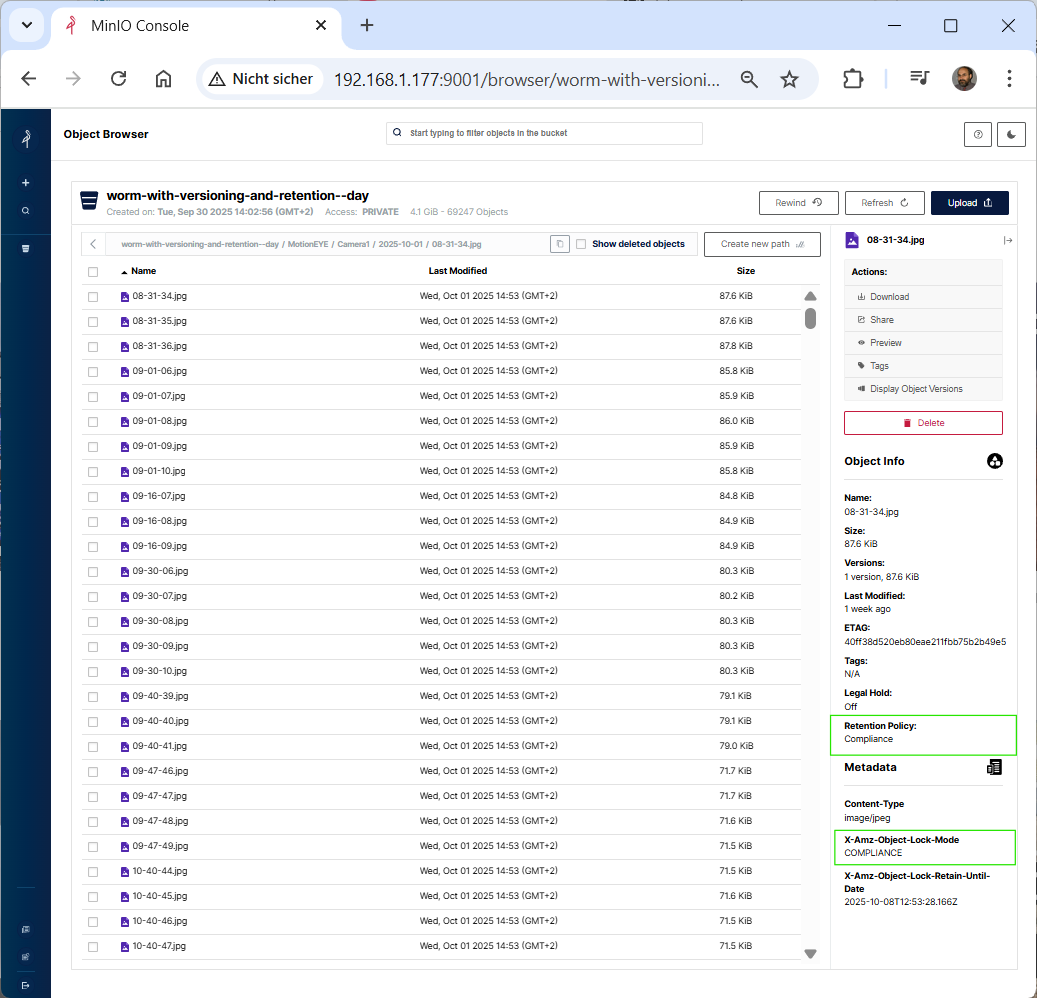The image size is (1037, 998).
Task: Sort objects by the Name column
Action: point(143,271)
